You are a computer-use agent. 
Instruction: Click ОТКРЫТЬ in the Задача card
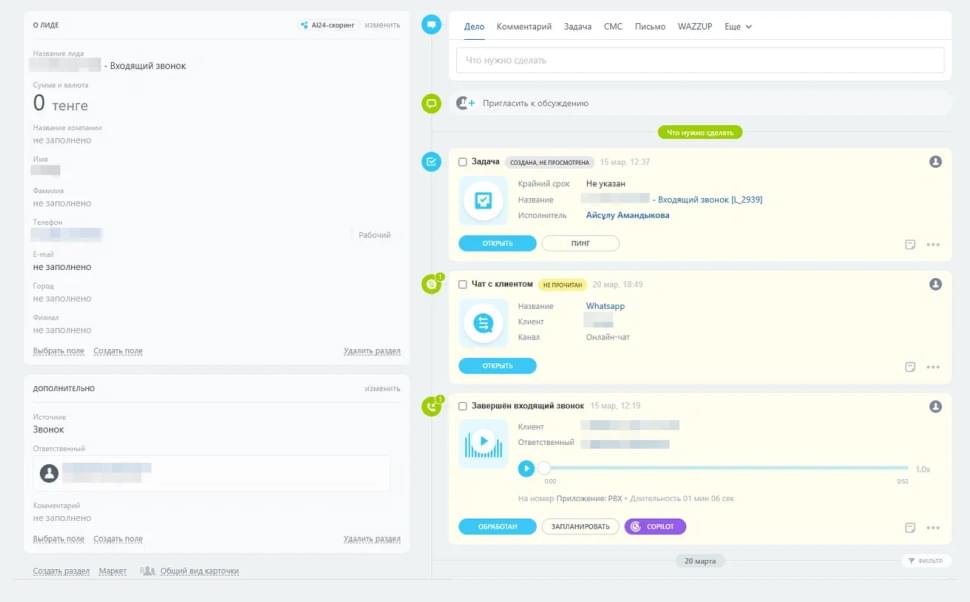click(x=497, y=243)
